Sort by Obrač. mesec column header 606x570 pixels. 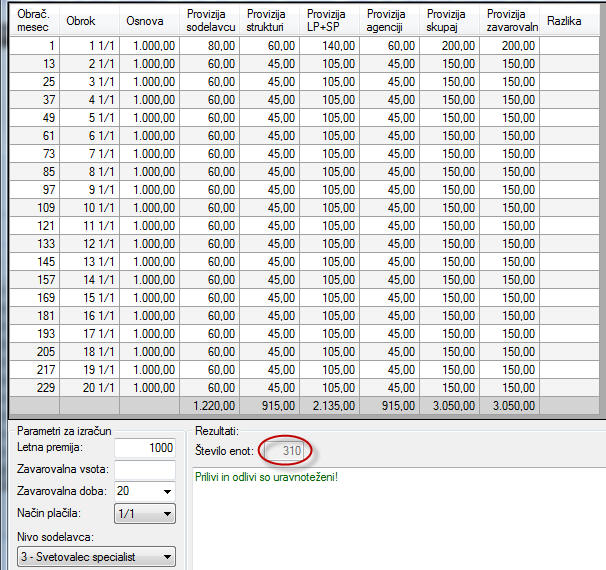[x=30, y=21]
